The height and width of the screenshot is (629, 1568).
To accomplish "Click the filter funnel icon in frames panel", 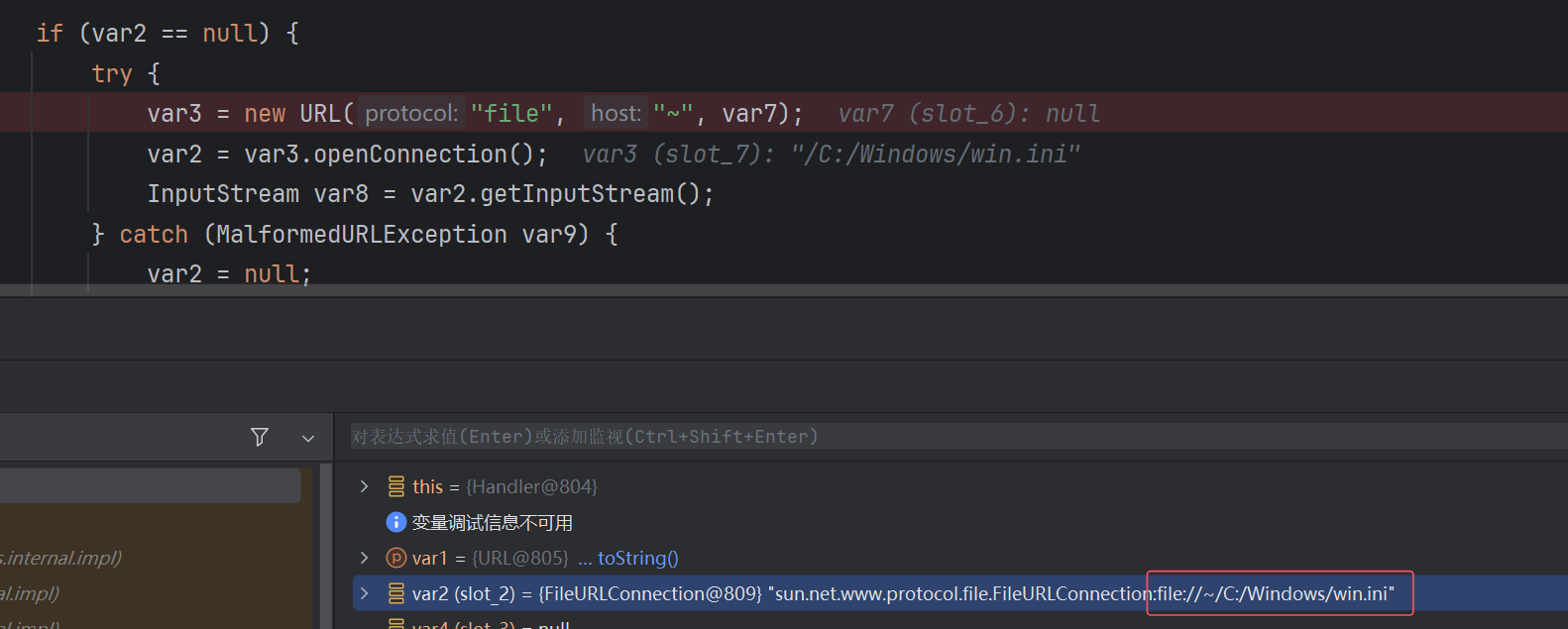I will coord(260,437).
